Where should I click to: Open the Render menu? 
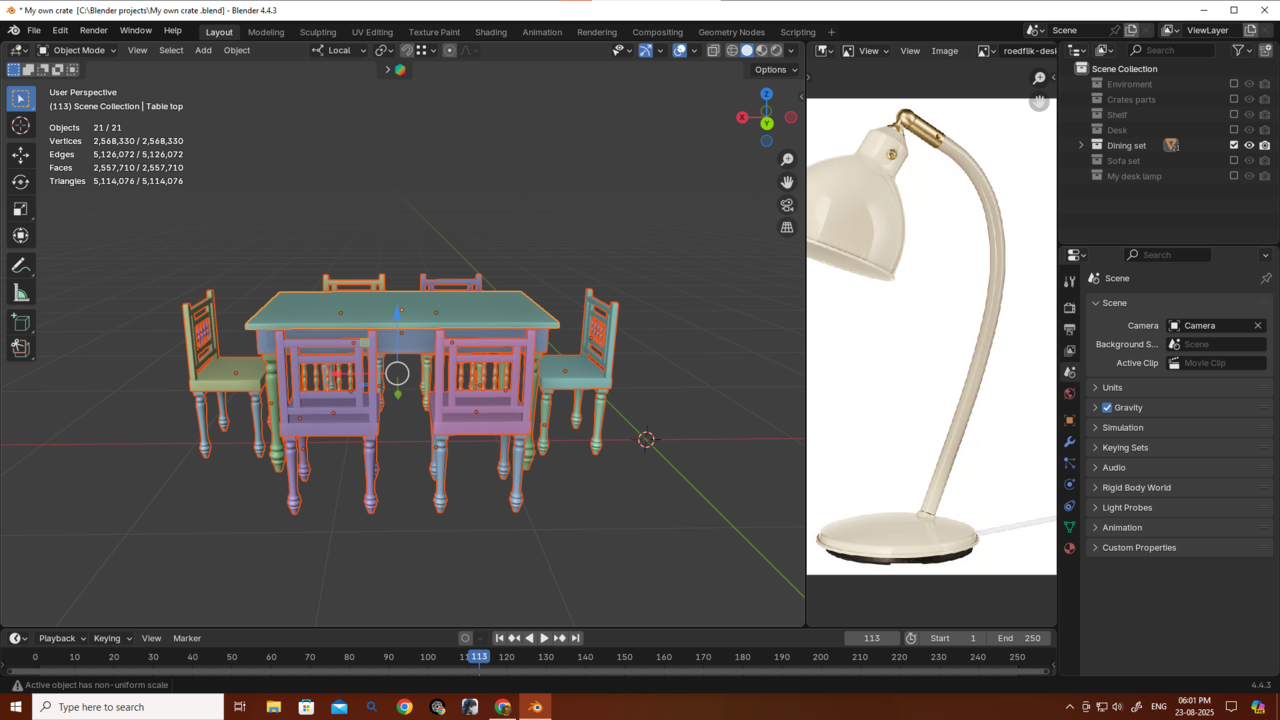tap(93, 31)
